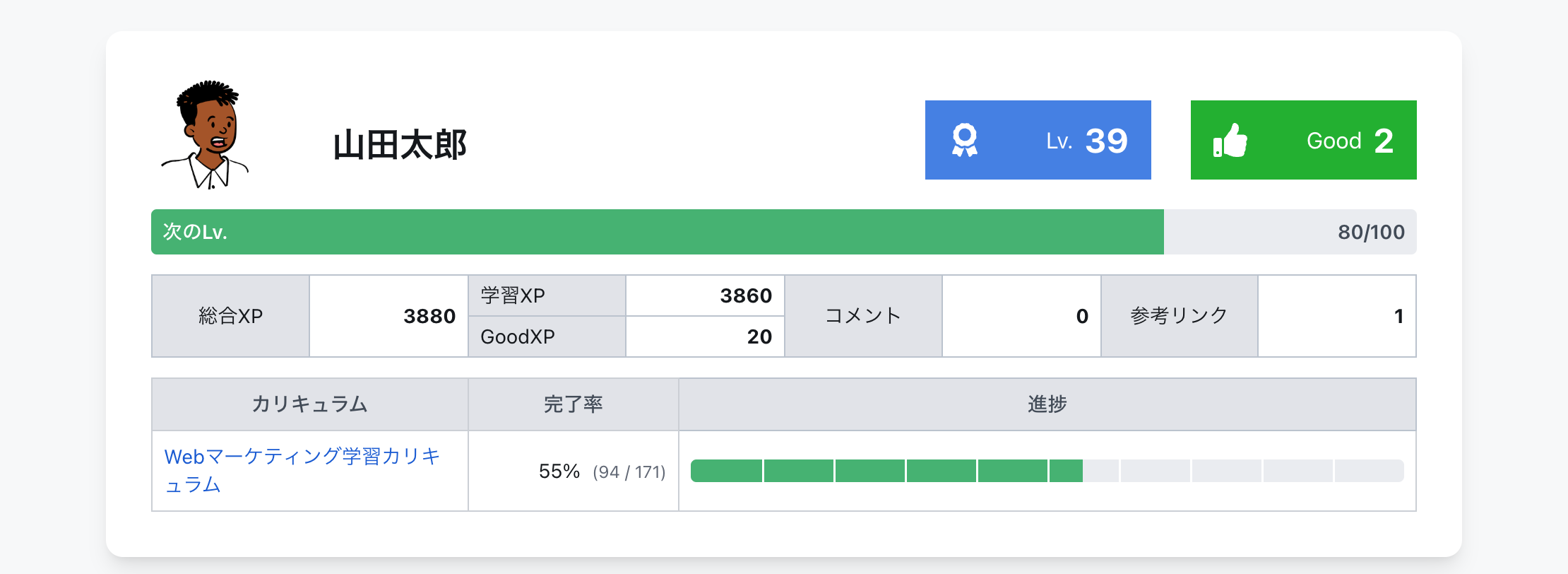Click the GoodXP value 20
The width and height of the screenshot is (1568, 574).
(x=759, y=336)
